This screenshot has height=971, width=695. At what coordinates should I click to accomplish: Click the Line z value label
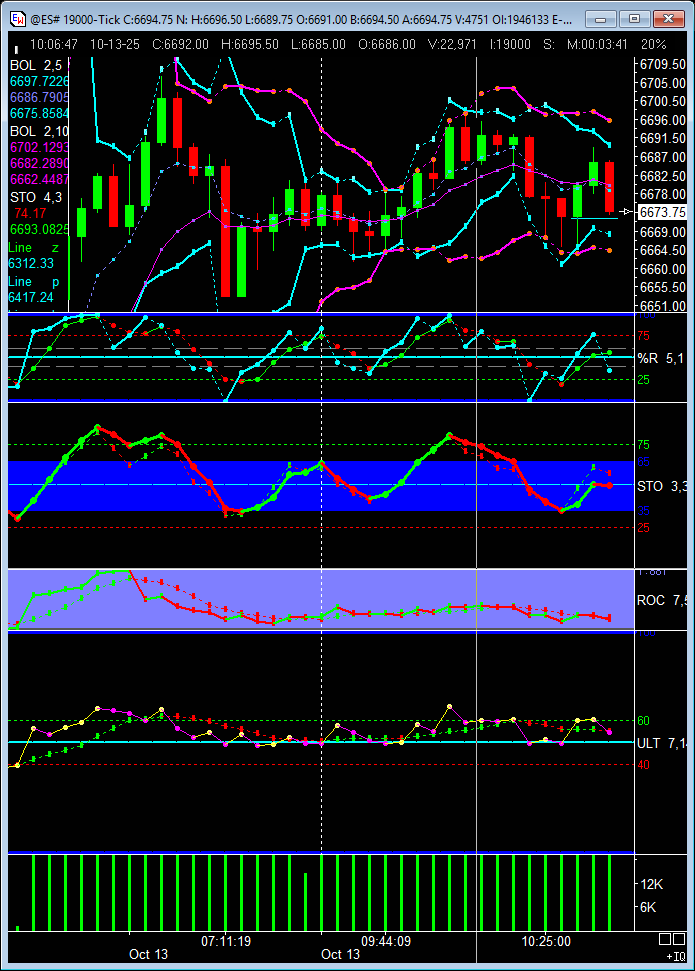click(x=33, y=247)
